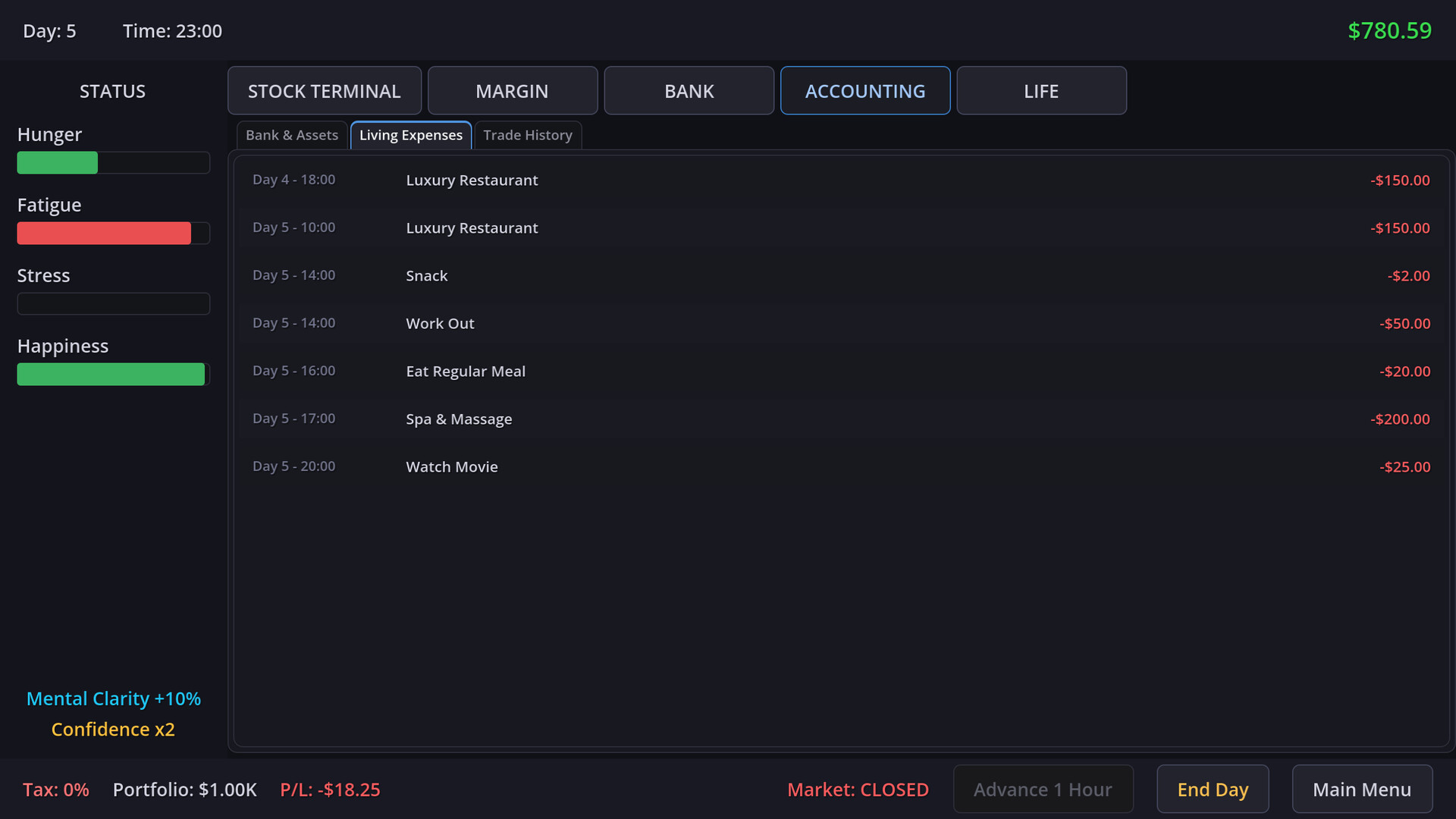Image resolution: width=1456 pixels, height=819 pixels.
Task: Click the Main Menu button
Action: pyautogui.click(x=1361, y=789)
